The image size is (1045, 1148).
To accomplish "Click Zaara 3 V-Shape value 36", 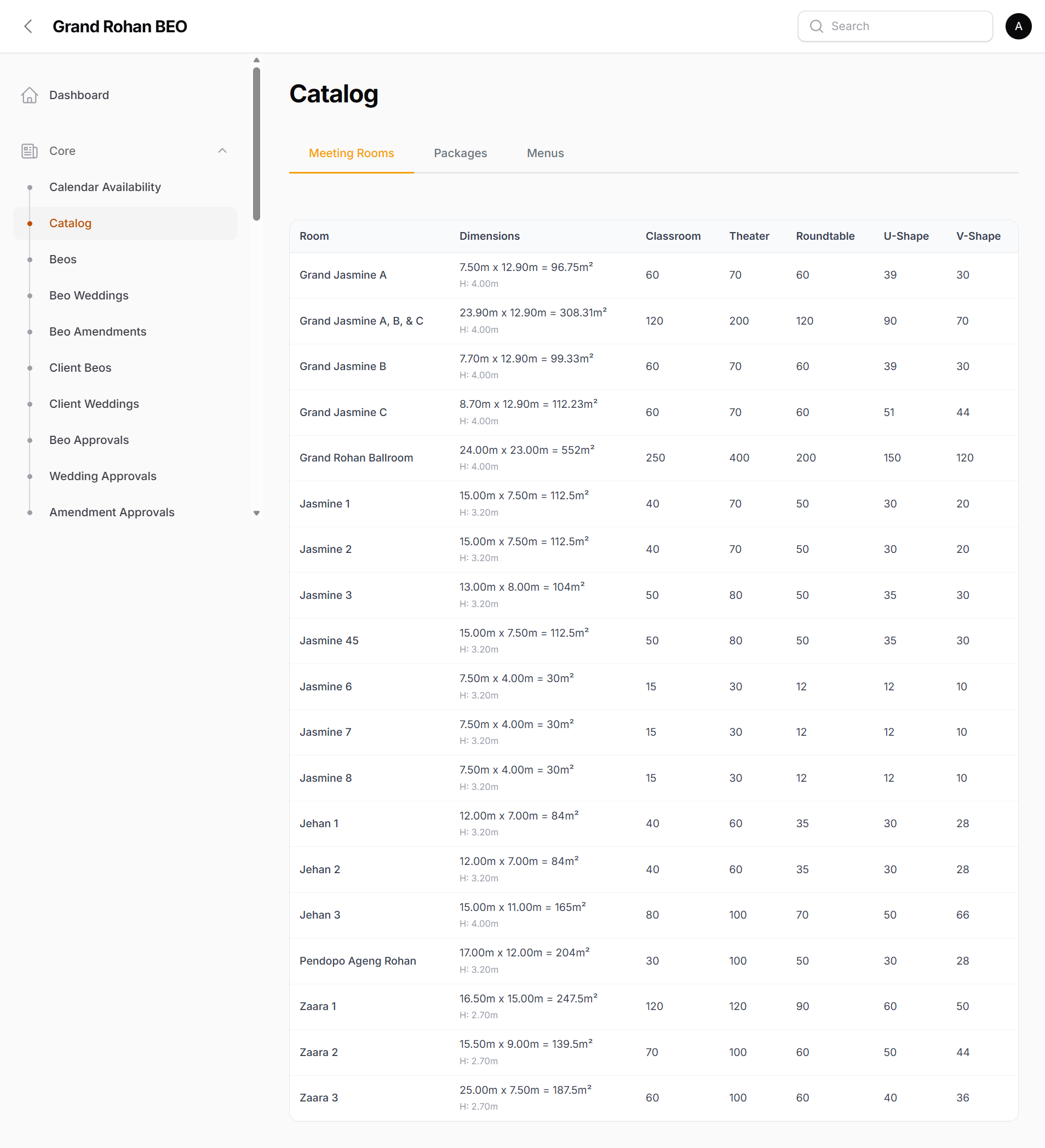I will tap(962, 1098).
